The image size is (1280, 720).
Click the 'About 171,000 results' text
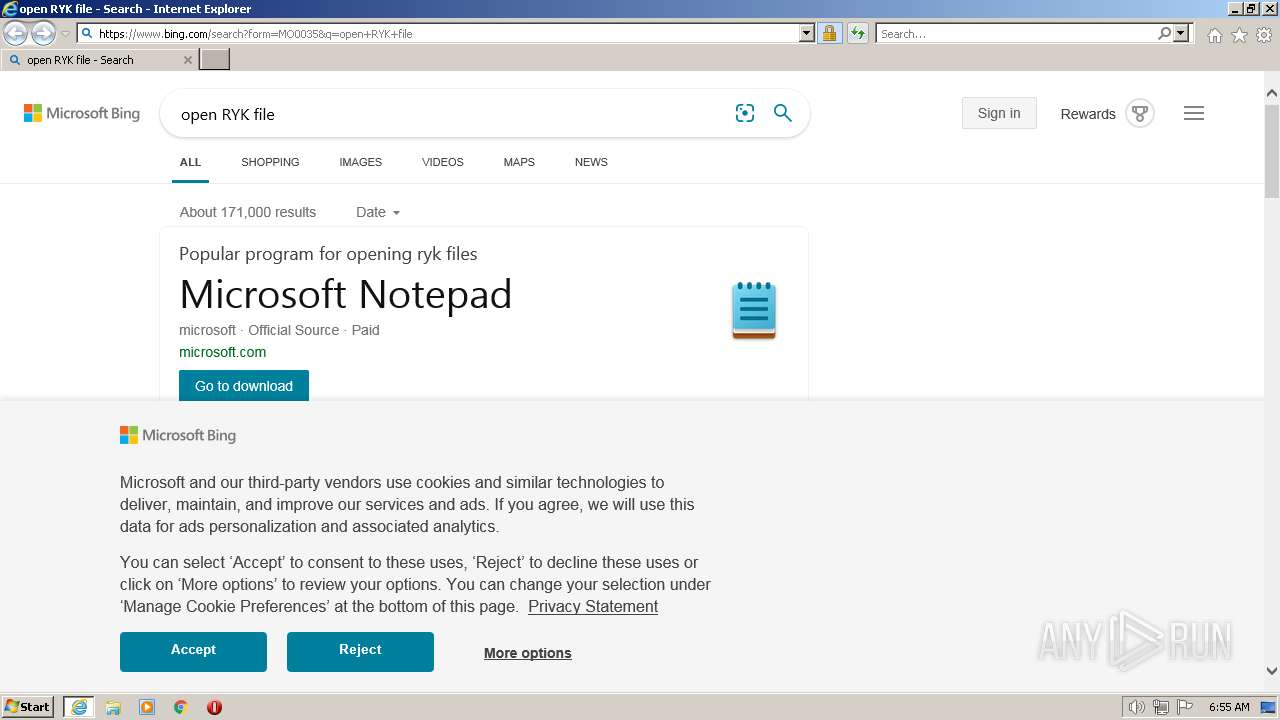[248, 212]
